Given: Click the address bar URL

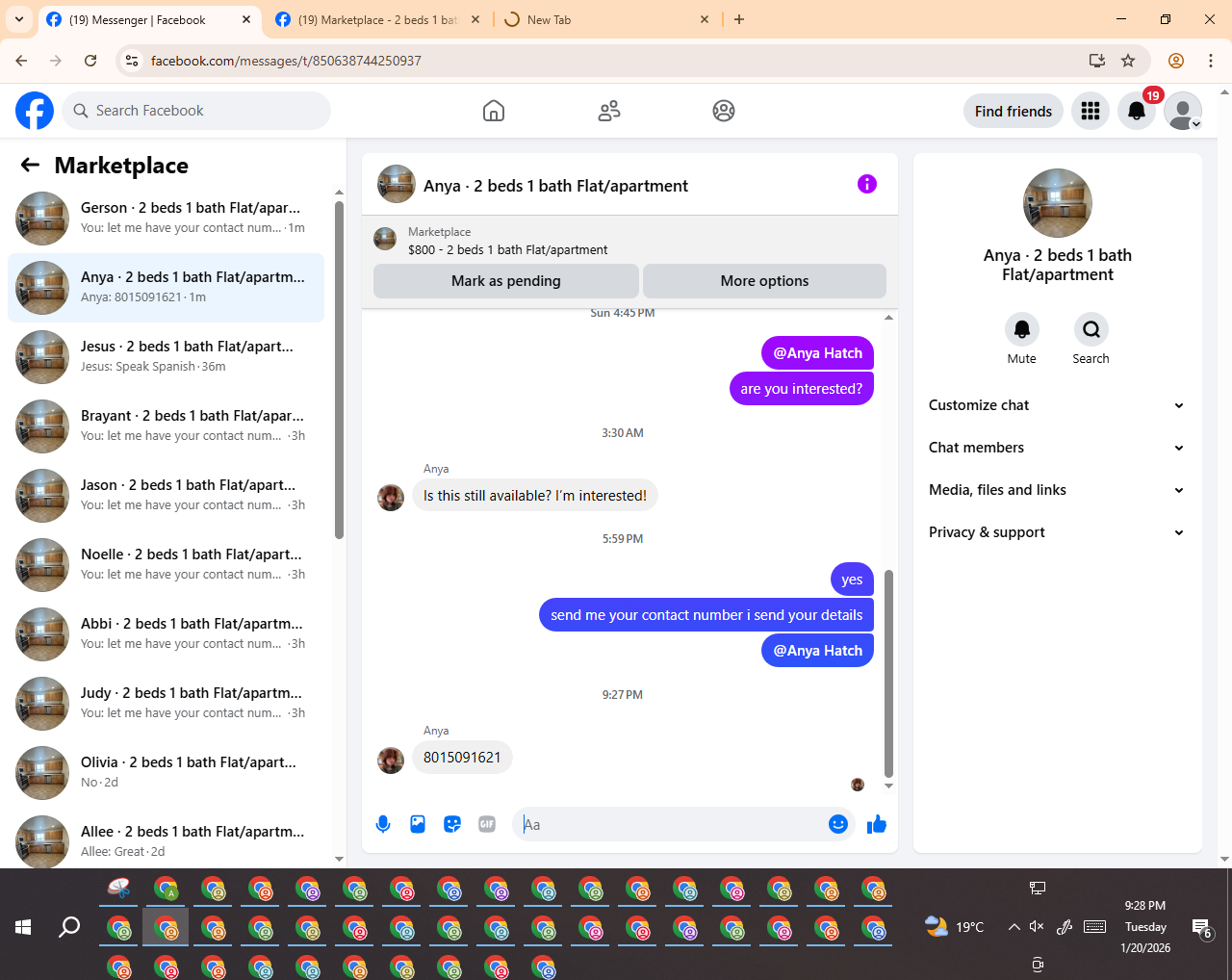Looking at the screenshot, I should 286,61.
